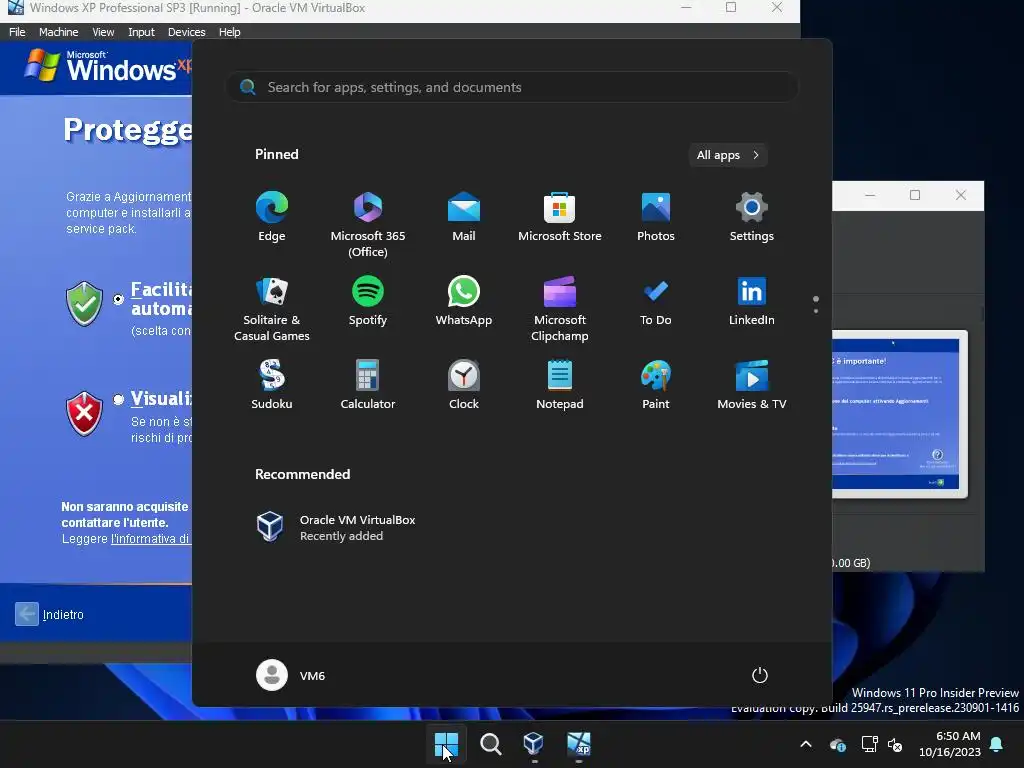Launch the Photos app
The height and width of the screenshot is (768, 1024).
click(656, 217)
